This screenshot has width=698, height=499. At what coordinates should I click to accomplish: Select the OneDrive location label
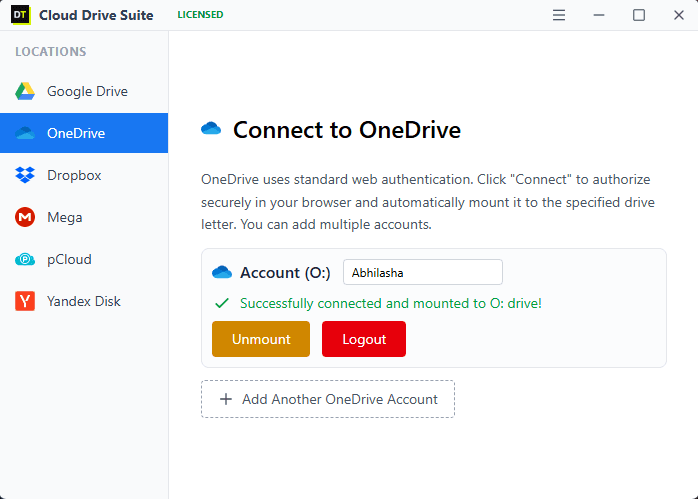pyautogui.click(x=76, y=133)
